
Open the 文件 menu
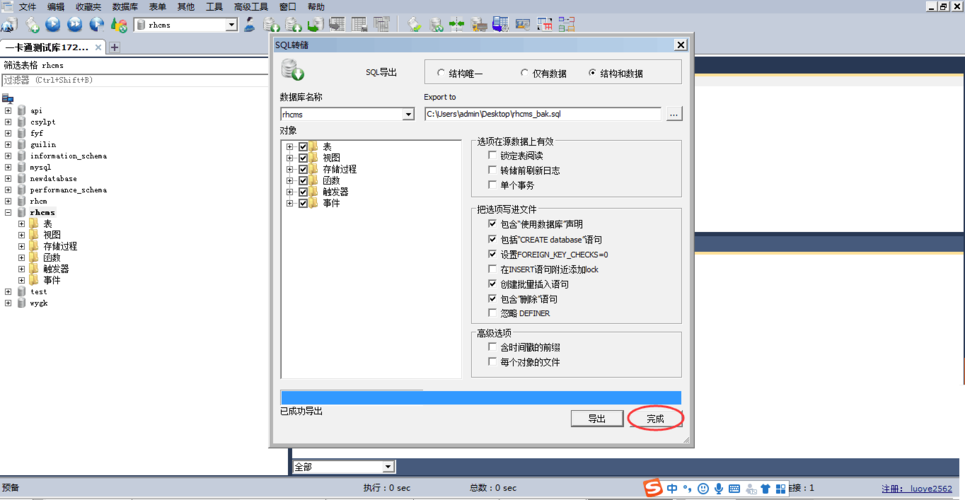coord(28,7)
